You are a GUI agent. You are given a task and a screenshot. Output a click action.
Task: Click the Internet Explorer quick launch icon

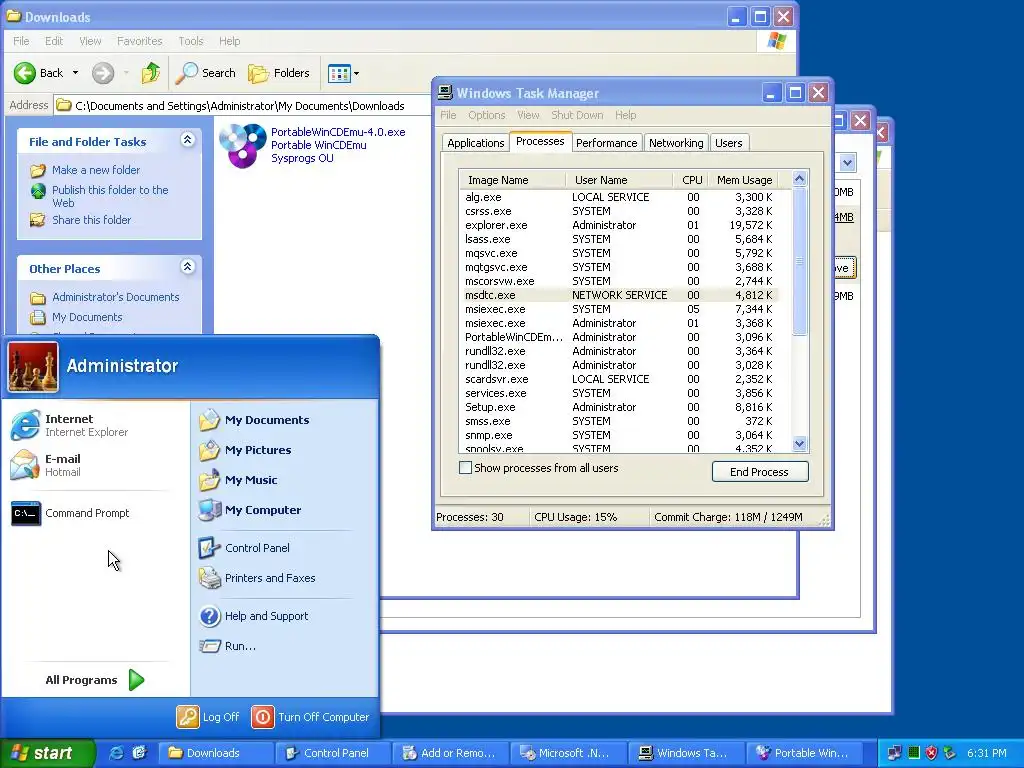tap(116, 753)
